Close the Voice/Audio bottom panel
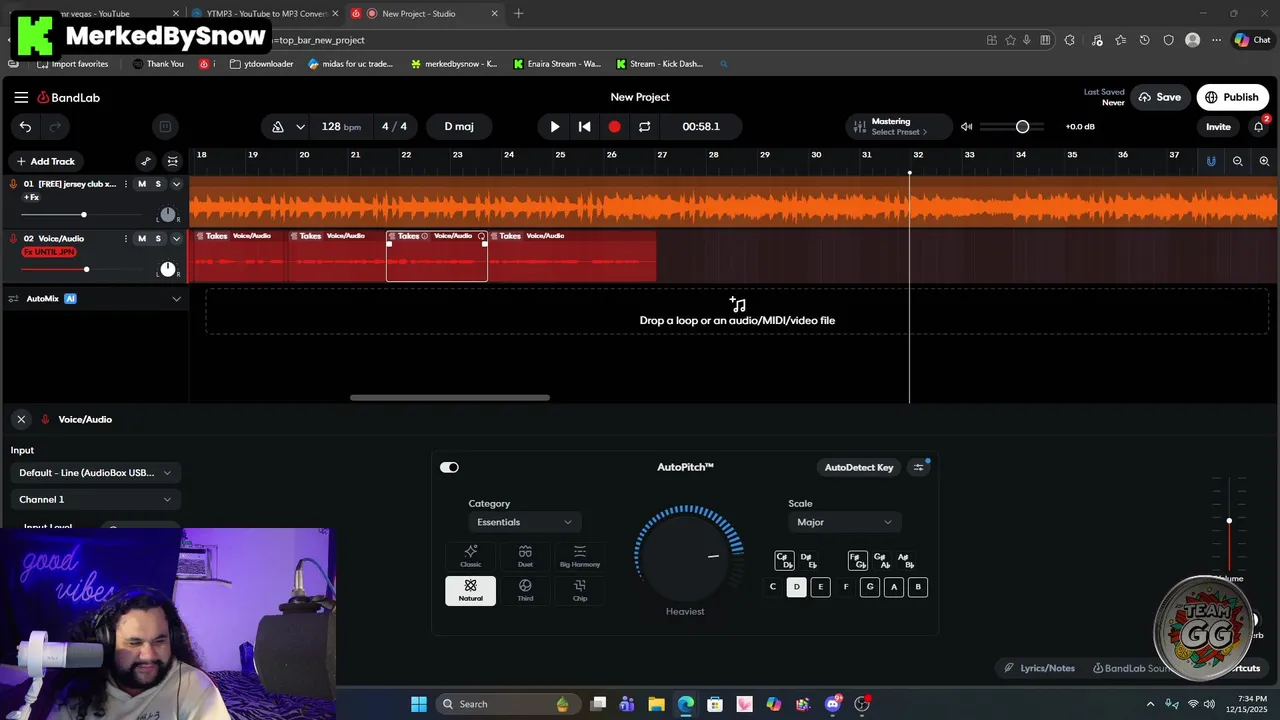 coord(21,419)
